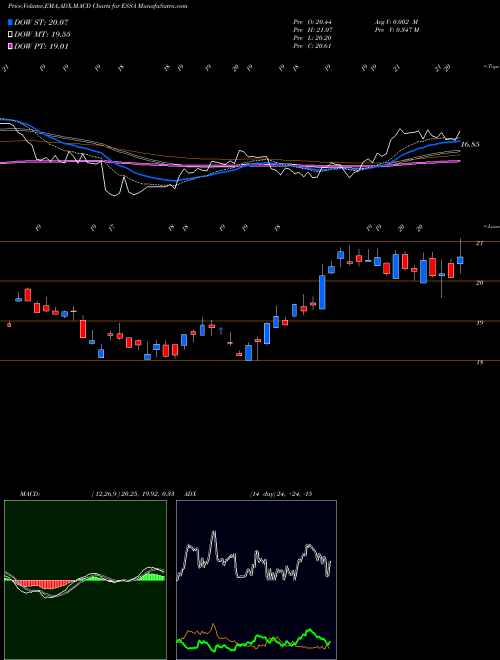The width and height of the screenshot is (500, 660).
Task: Click the 16.85 label beside the EMA lines
Action: pyautogui.click(x=470, y=145)
